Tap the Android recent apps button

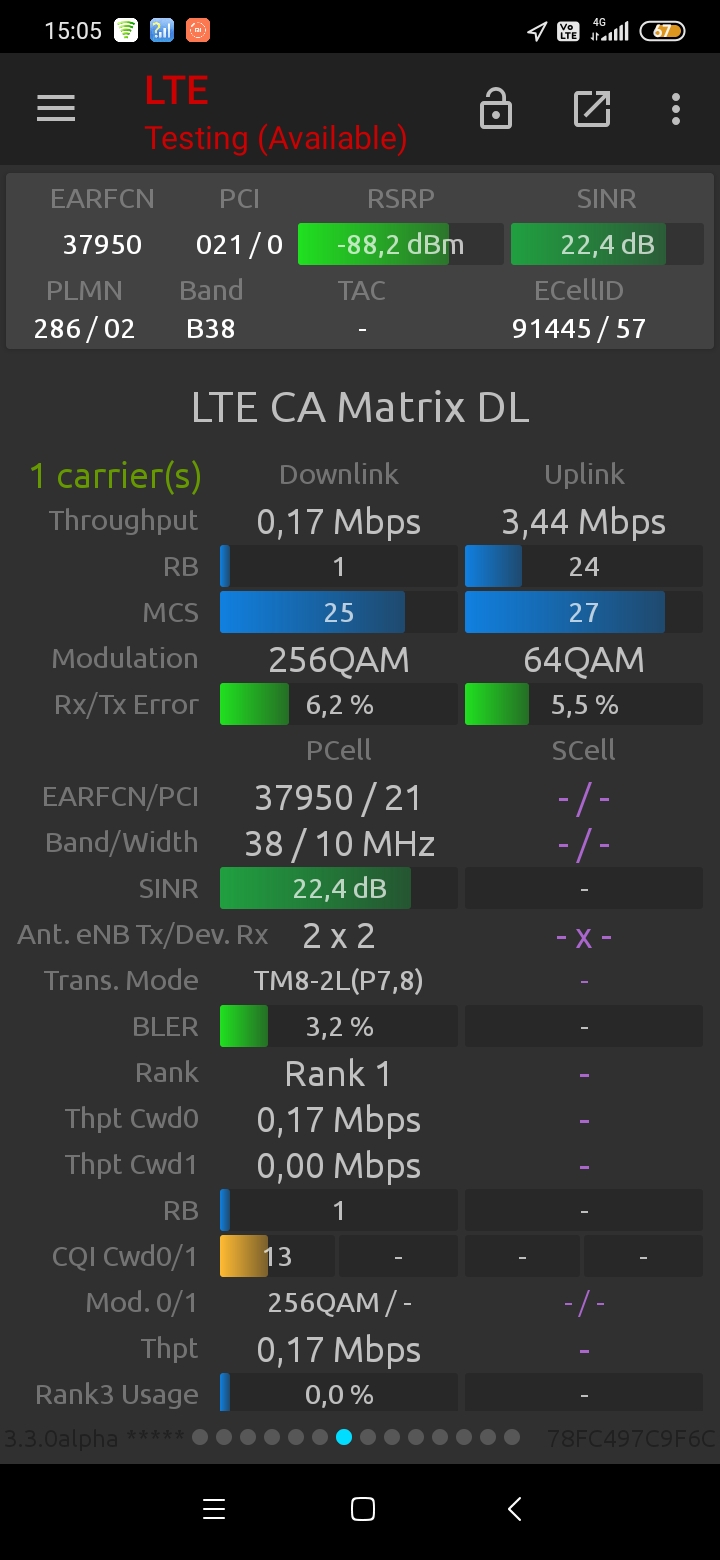tap(213, 1509)
